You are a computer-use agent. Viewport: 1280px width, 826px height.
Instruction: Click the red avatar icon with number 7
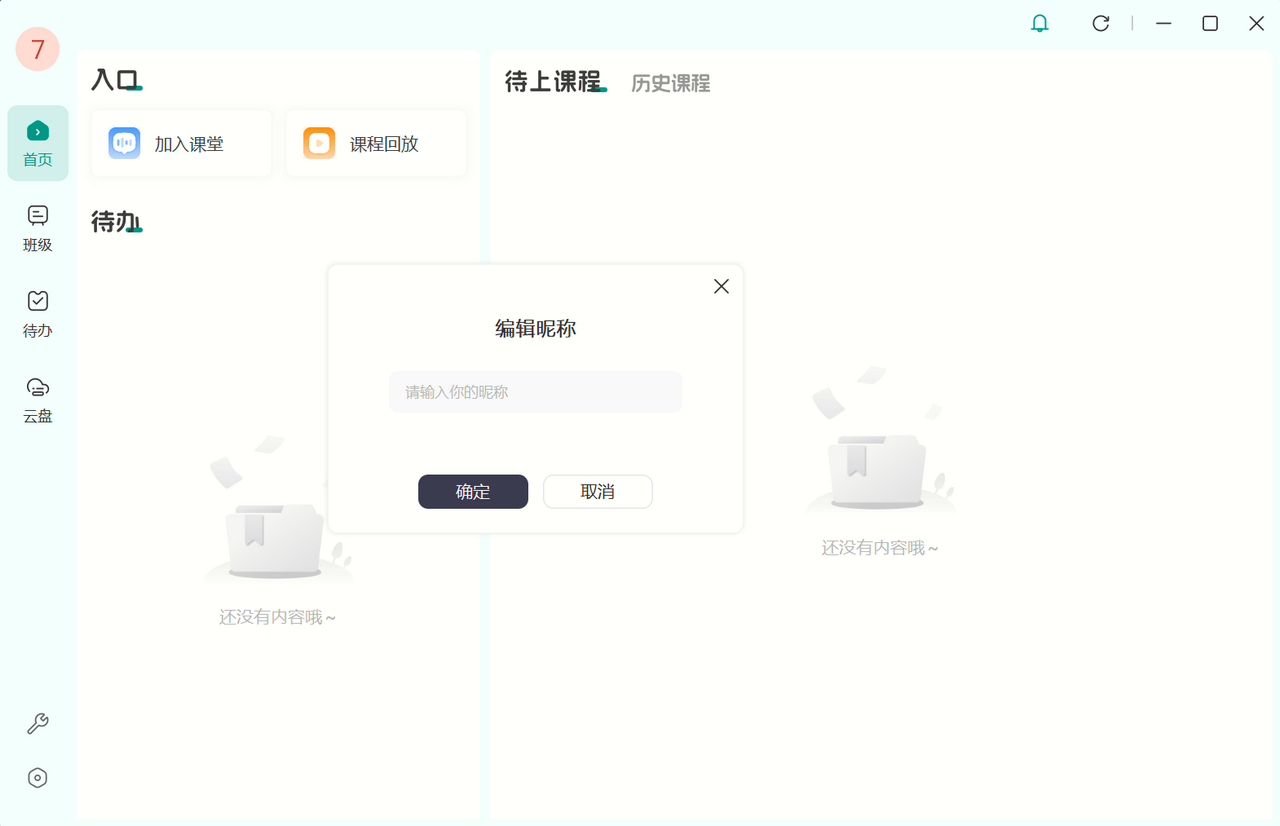coord(38,49)
